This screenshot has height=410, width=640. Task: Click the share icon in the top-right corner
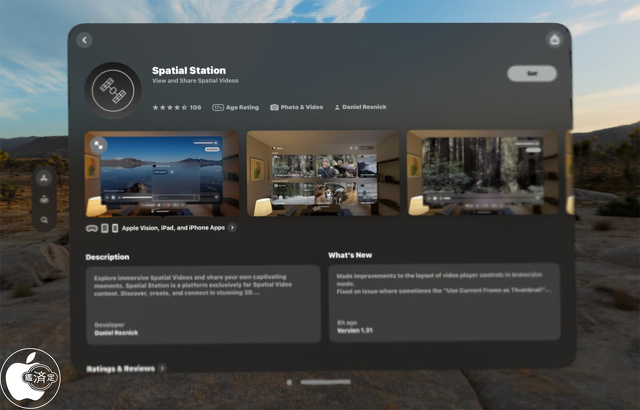click(555, 40)
